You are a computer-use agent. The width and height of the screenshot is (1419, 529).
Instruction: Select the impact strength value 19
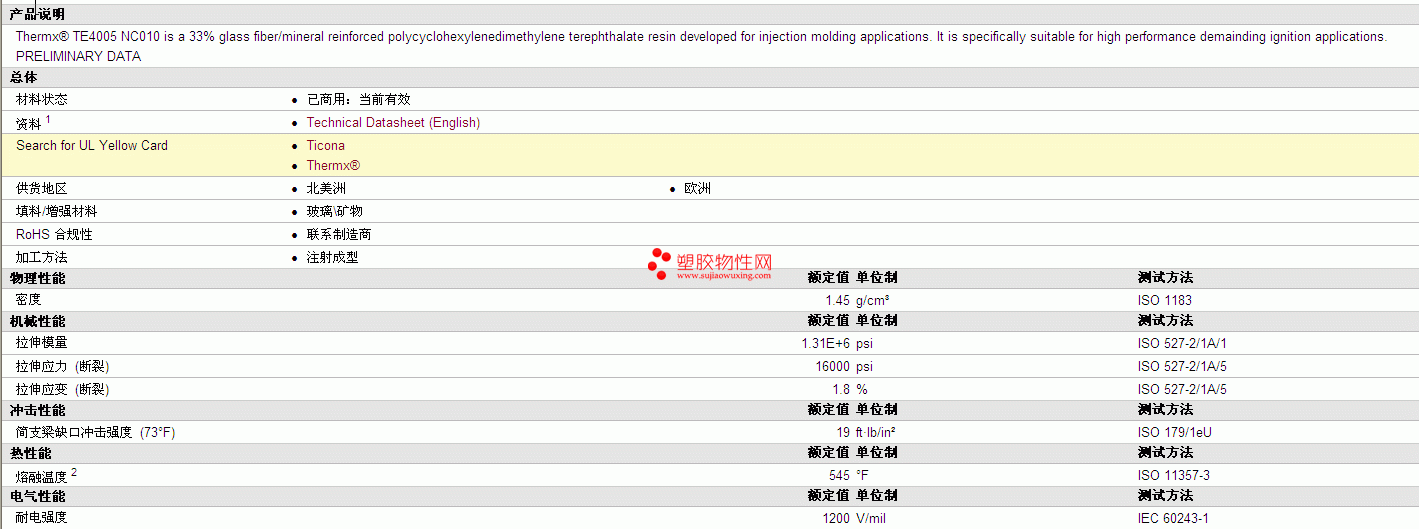[843, 432]
